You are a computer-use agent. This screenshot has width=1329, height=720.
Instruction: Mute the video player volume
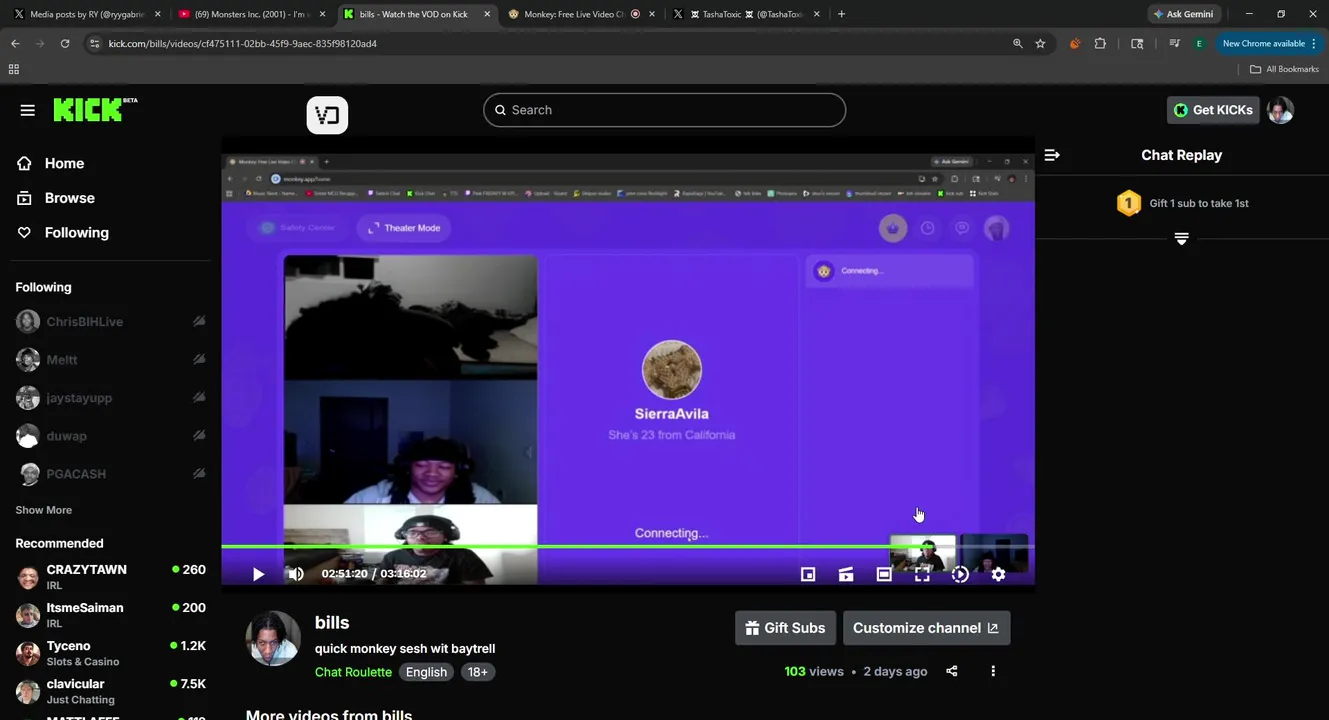[x=296, y=574]
